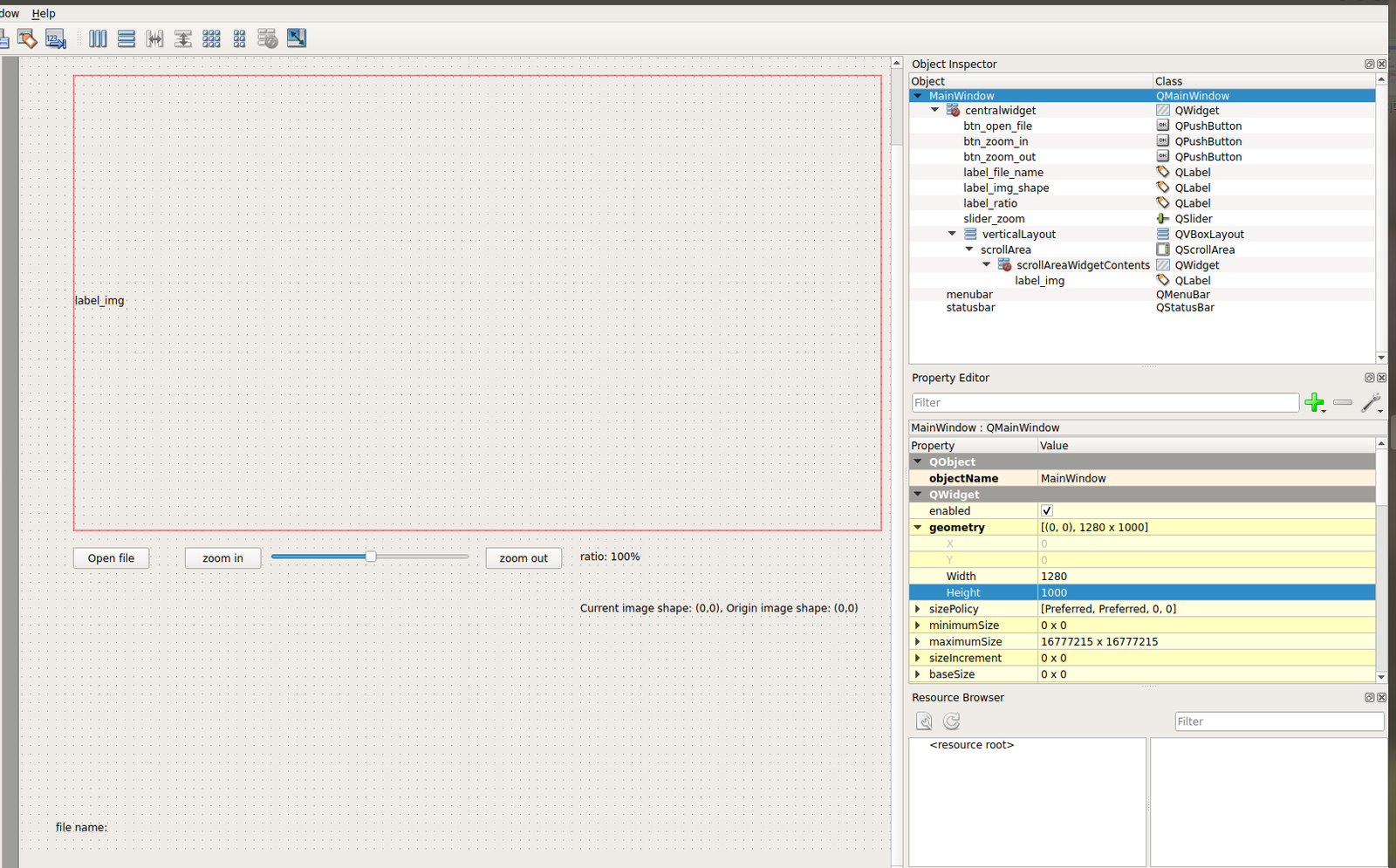
Task: Click the zoom out button
Action: (x=523, y=558)
